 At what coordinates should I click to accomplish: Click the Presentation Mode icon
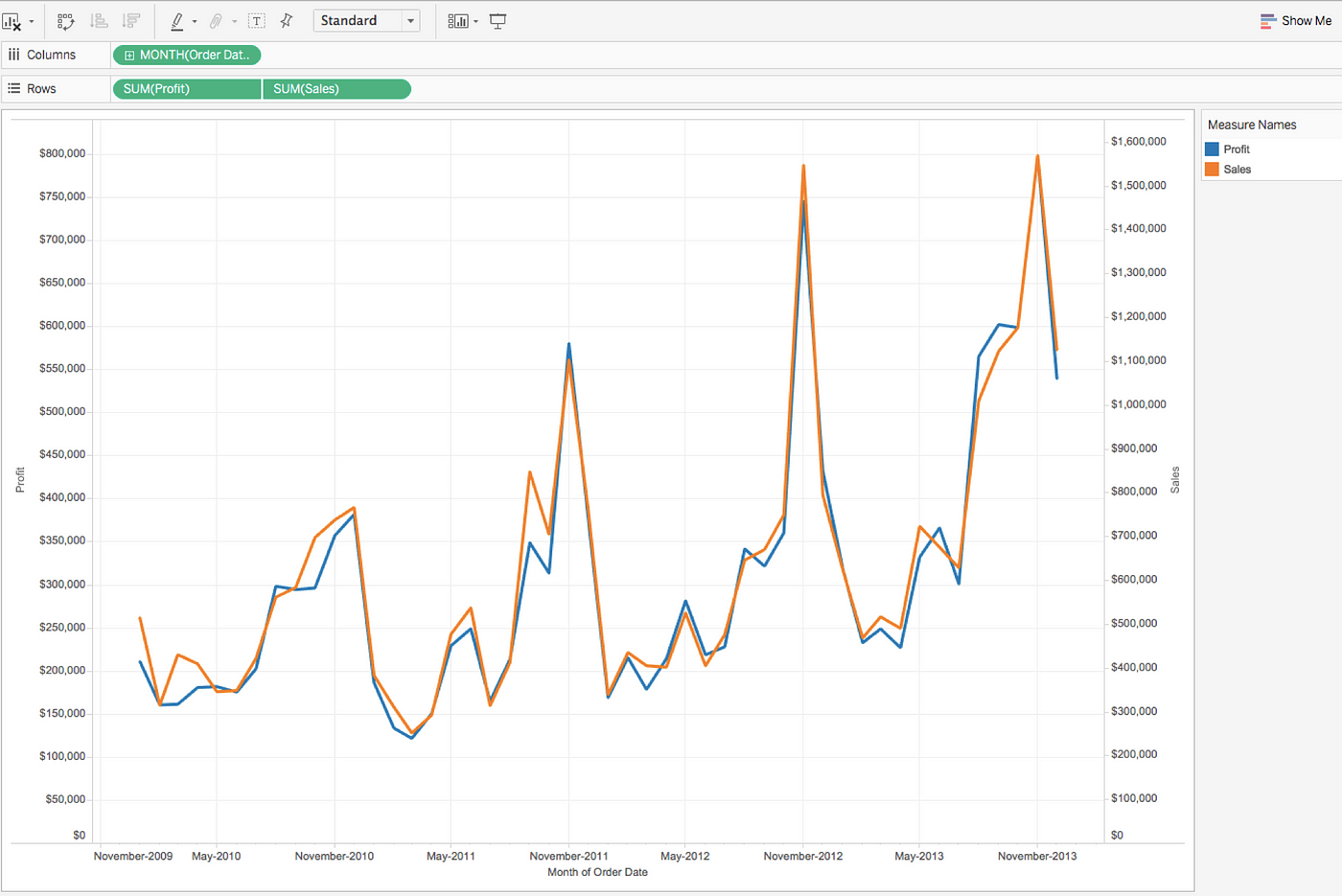pyautogui.click(x=498, y=21)
